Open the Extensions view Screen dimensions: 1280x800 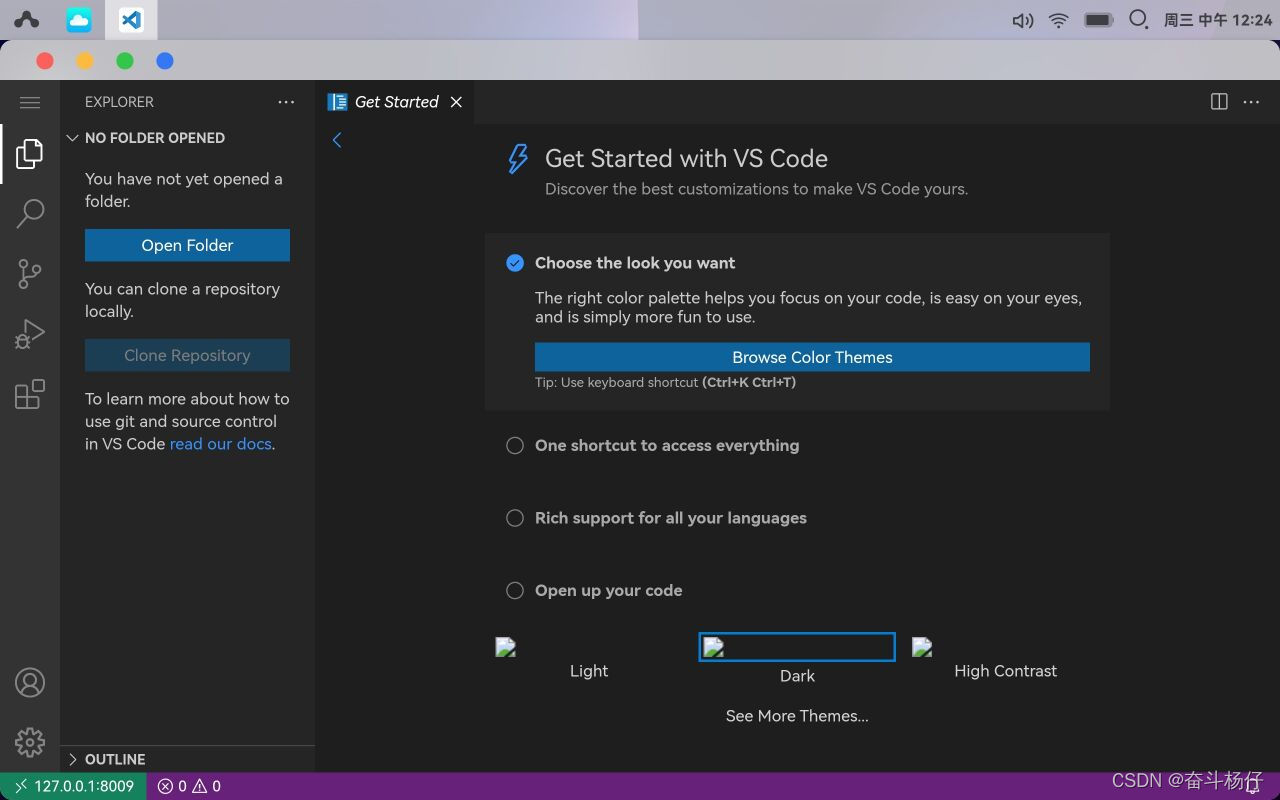click(30, 394)
